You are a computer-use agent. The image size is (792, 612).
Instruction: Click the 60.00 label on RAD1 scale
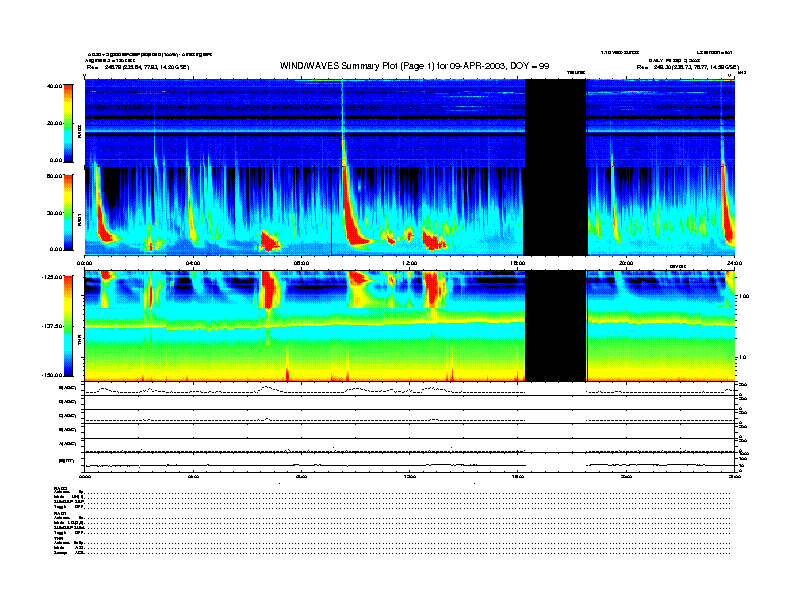(54, 176)
